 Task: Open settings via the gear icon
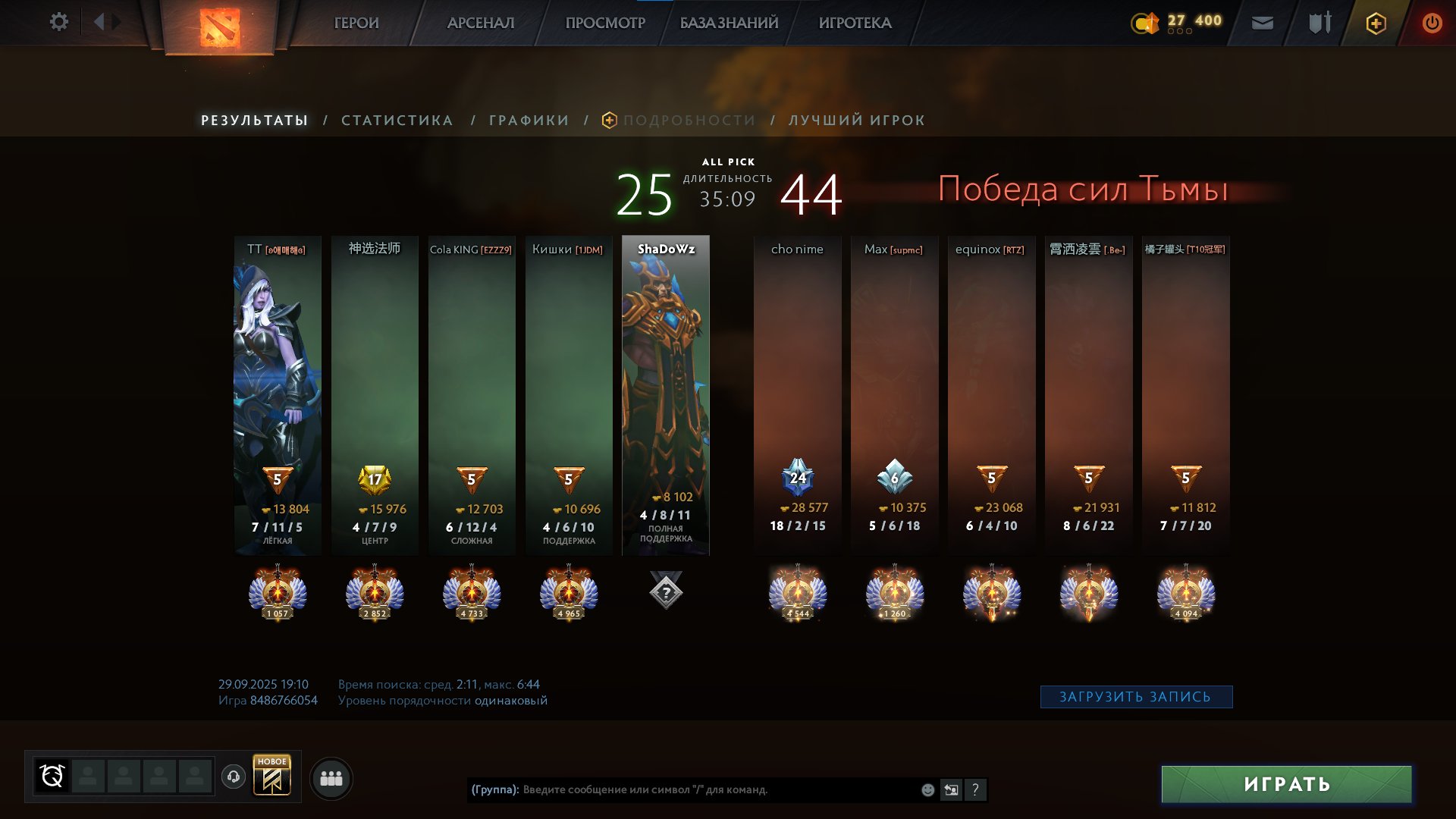tap(58, 22)
